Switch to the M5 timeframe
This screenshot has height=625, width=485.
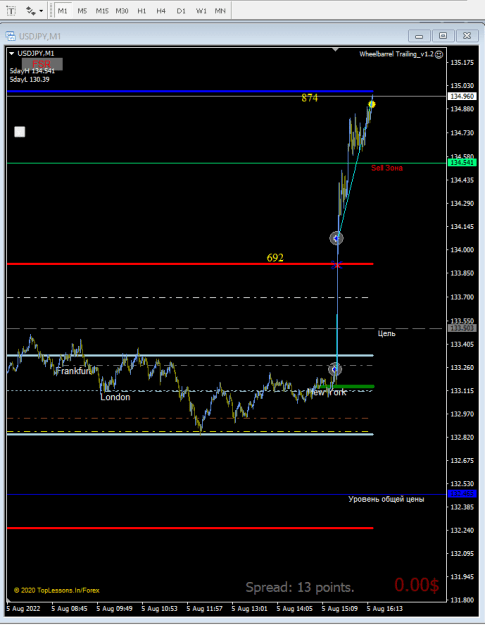click(x=82, y=11)
